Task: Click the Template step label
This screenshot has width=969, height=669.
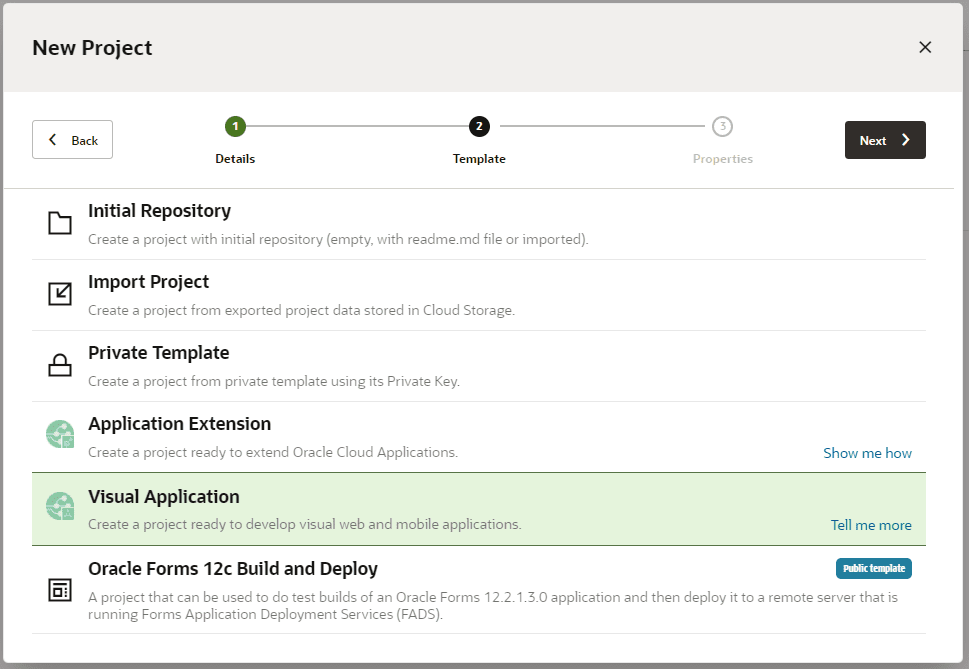Action: click(479, 159)
